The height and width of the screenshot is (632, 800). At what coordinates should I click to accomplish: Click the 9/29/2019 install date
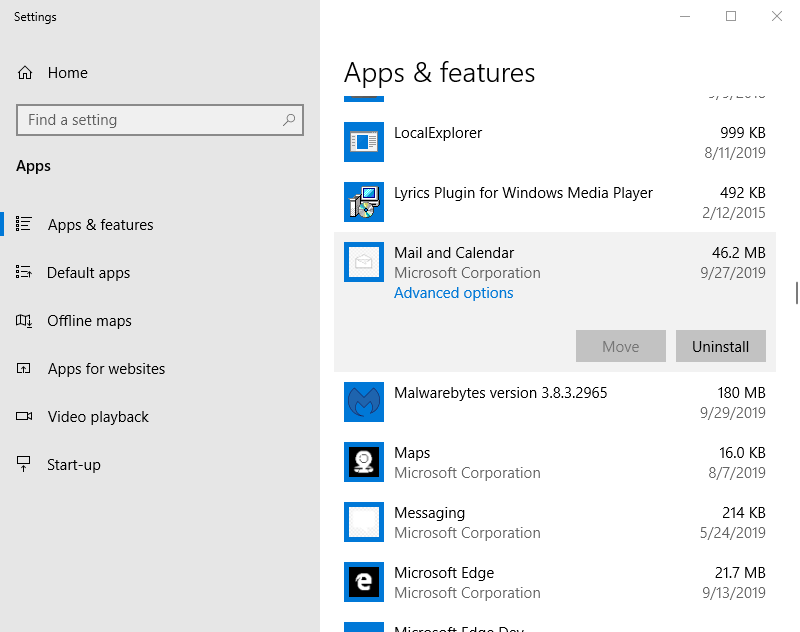pos(733,413)
